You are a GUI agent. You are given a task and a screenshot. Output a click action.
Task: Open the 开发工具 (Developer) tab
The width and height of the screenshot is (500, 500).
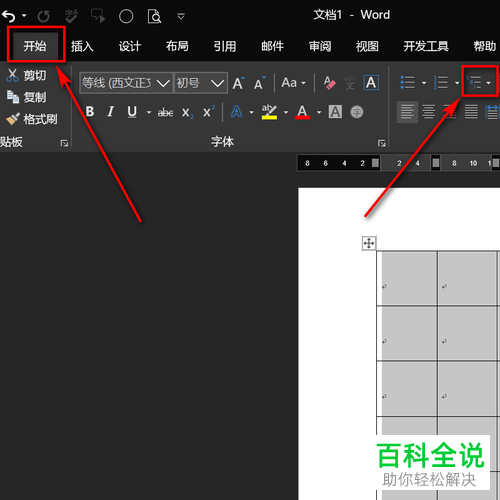426,46
